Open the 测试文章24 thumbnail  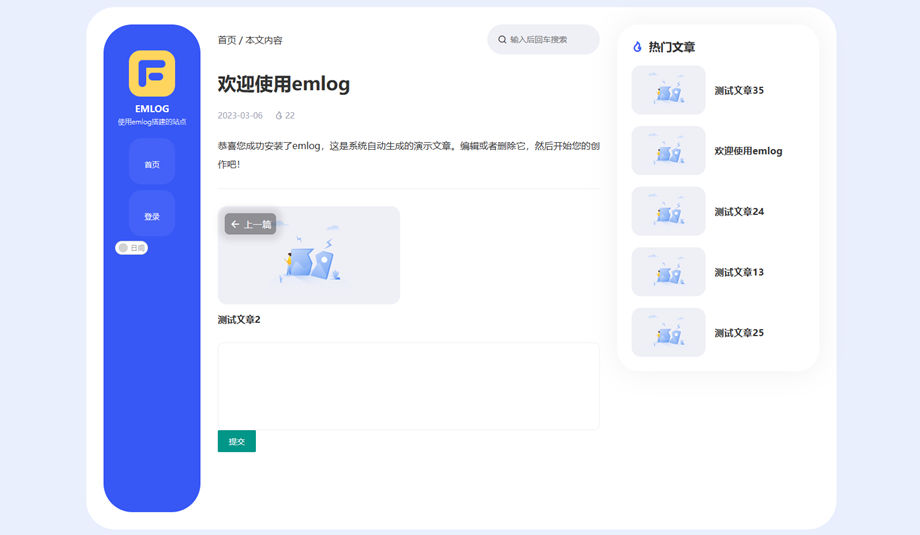pos(668,211)
